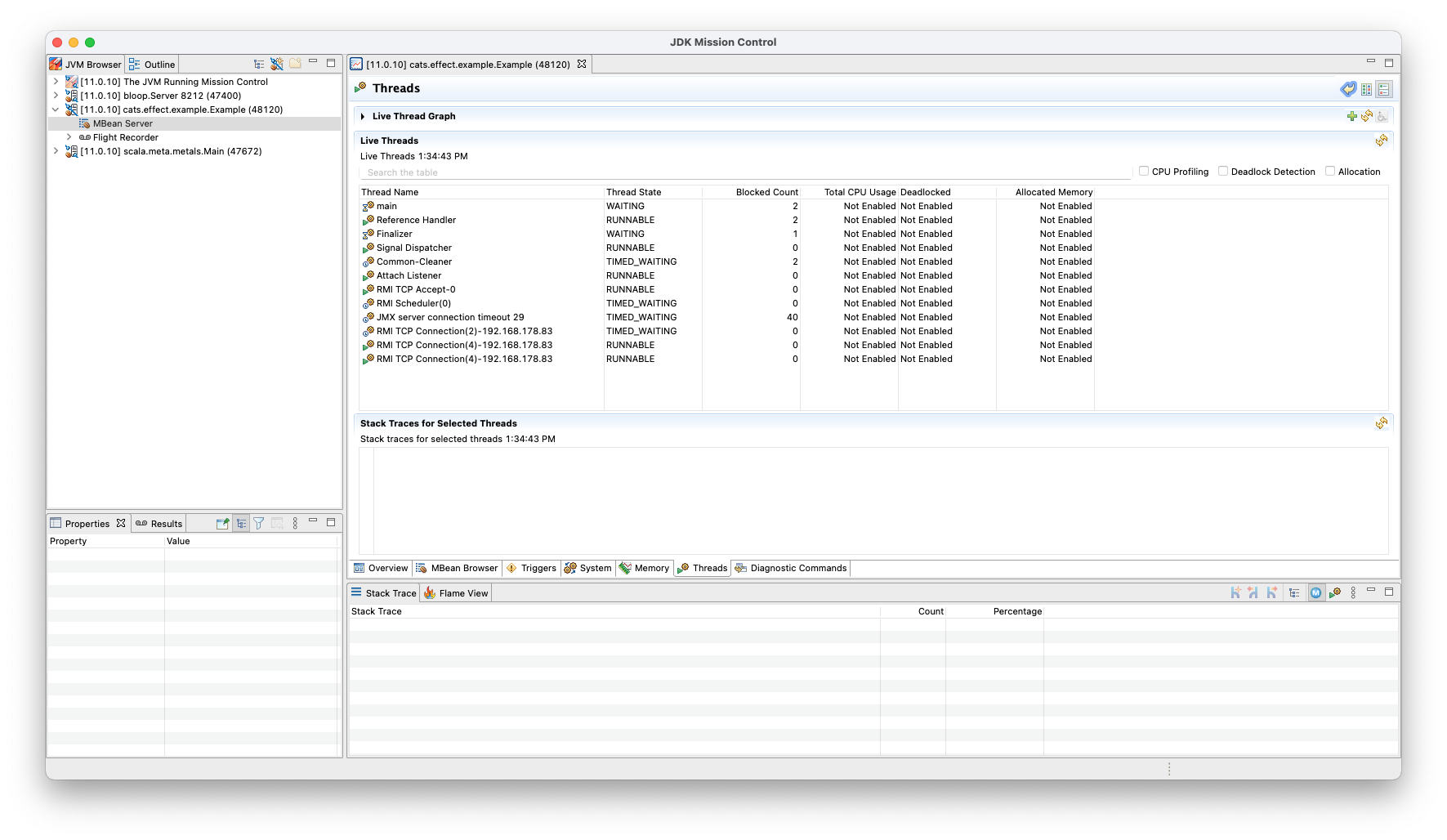Collapse the cats.effect.example.Example node
1447x840 pixels.
point(56,109)
